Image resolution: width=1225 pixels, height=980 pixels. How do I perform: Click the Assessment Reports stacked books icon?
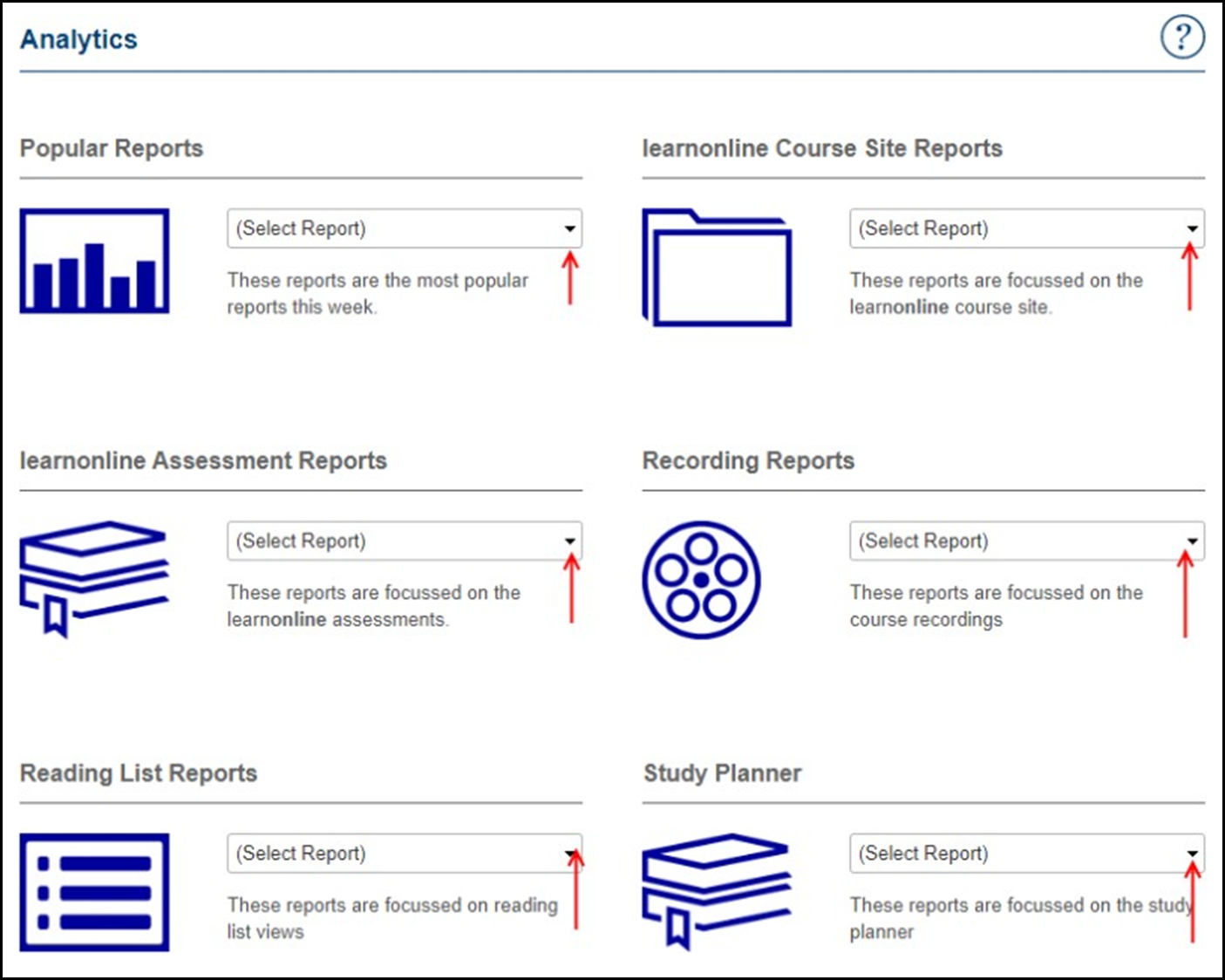93,577
